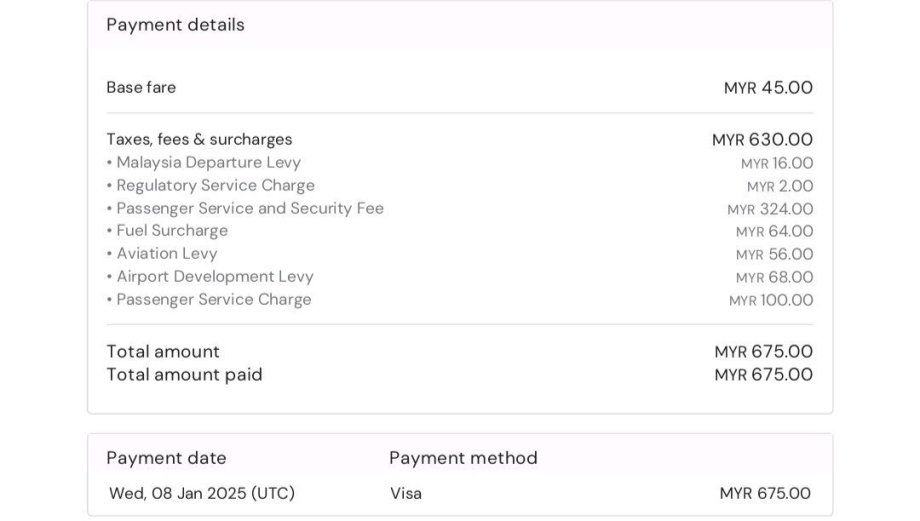Select the Taxes, fees & surcharges label
The image size is (920, 521).
coord(199,139)
